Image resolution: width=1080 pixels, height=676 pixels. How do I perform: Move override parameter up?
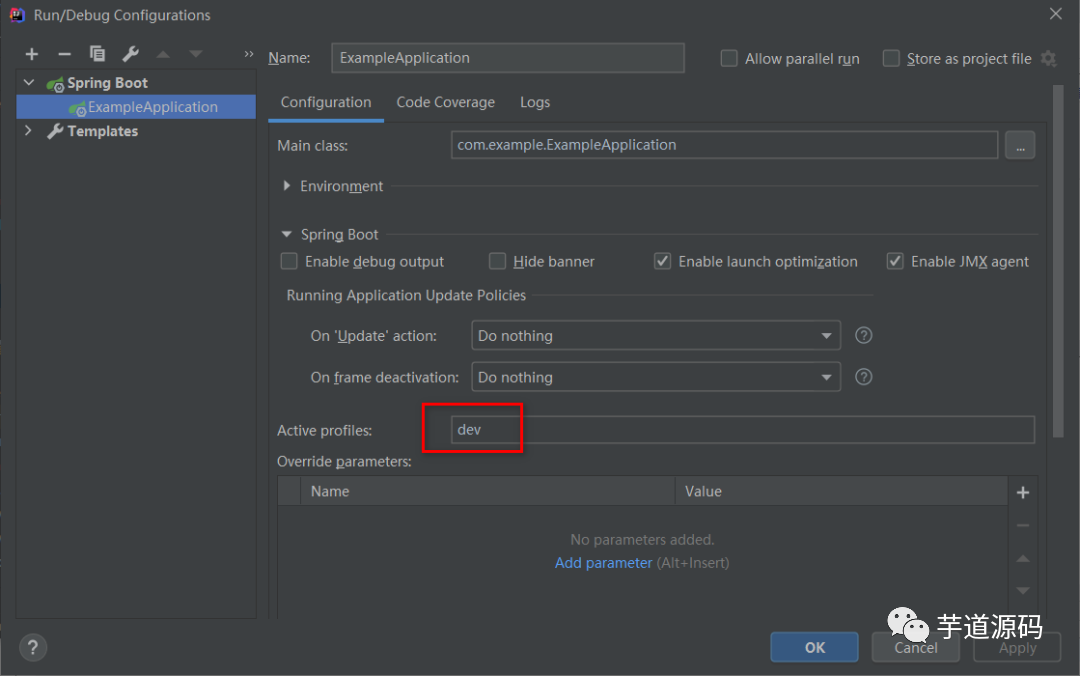(1023, 558)
